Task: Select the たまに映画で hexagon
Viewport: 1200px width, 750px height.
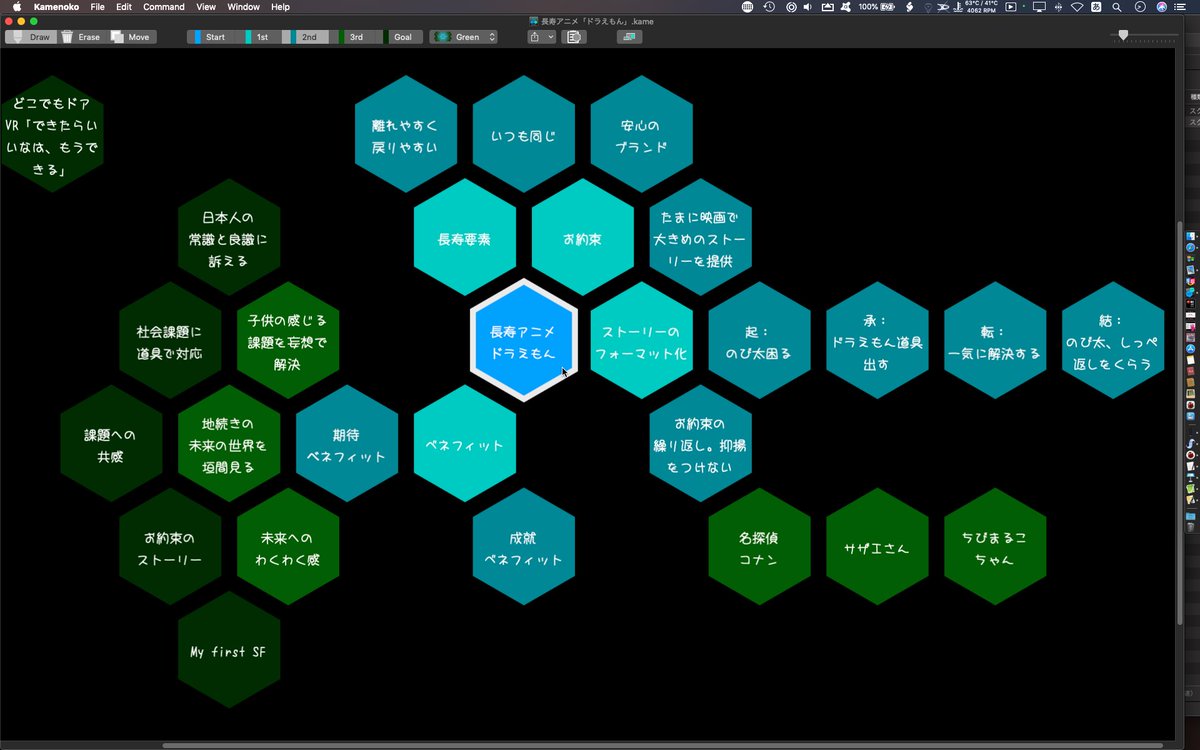Action: click(700, 239)
